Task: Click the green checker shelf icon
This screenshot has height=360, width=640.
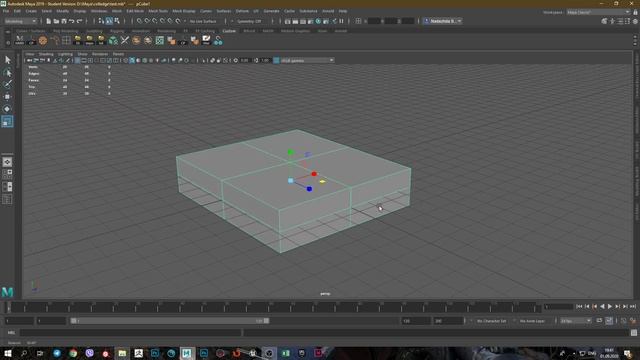Action: pyautogui.click(x=160, y=40)
